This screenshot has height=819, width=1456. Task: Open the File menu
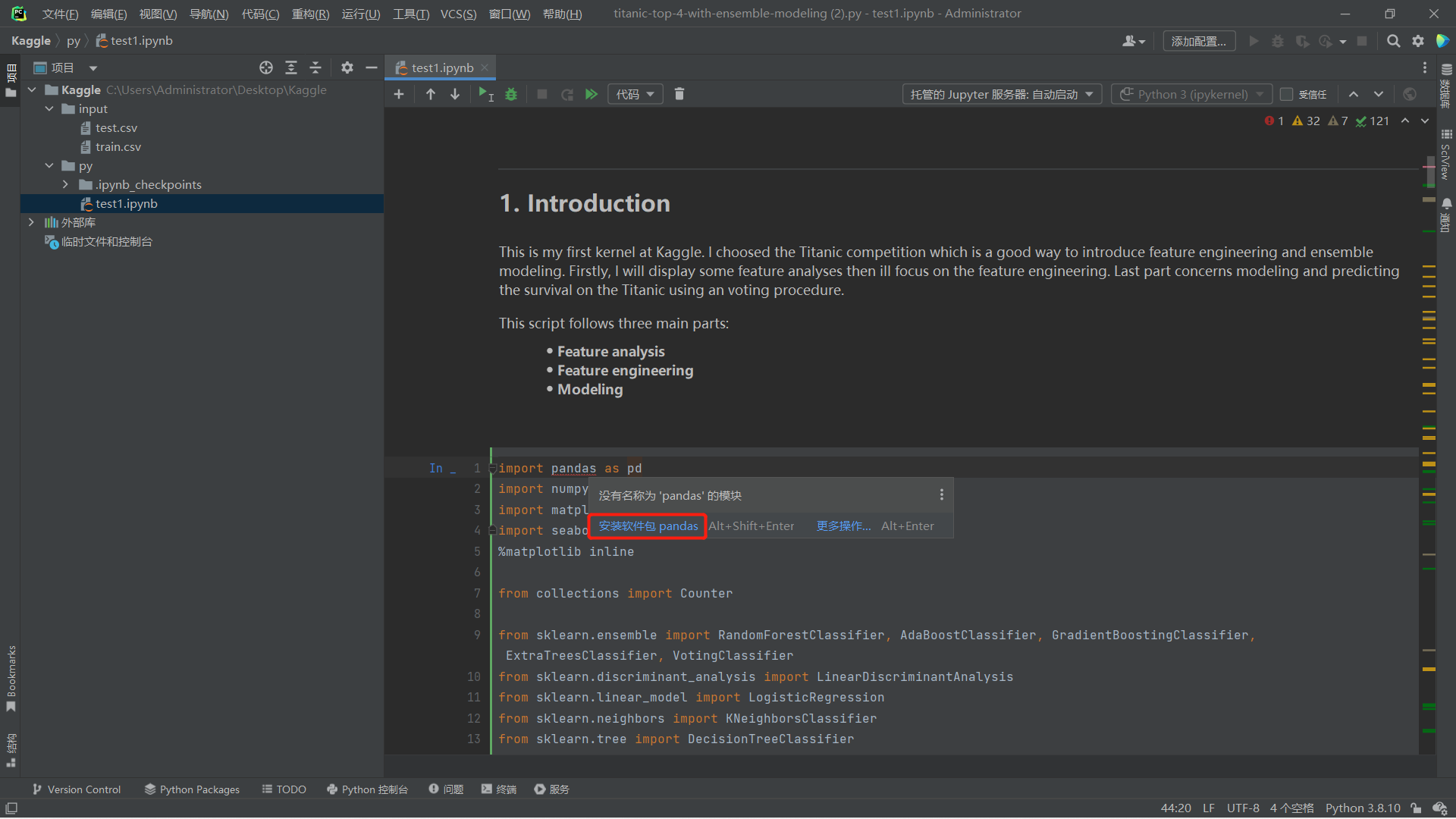point(60,14)
